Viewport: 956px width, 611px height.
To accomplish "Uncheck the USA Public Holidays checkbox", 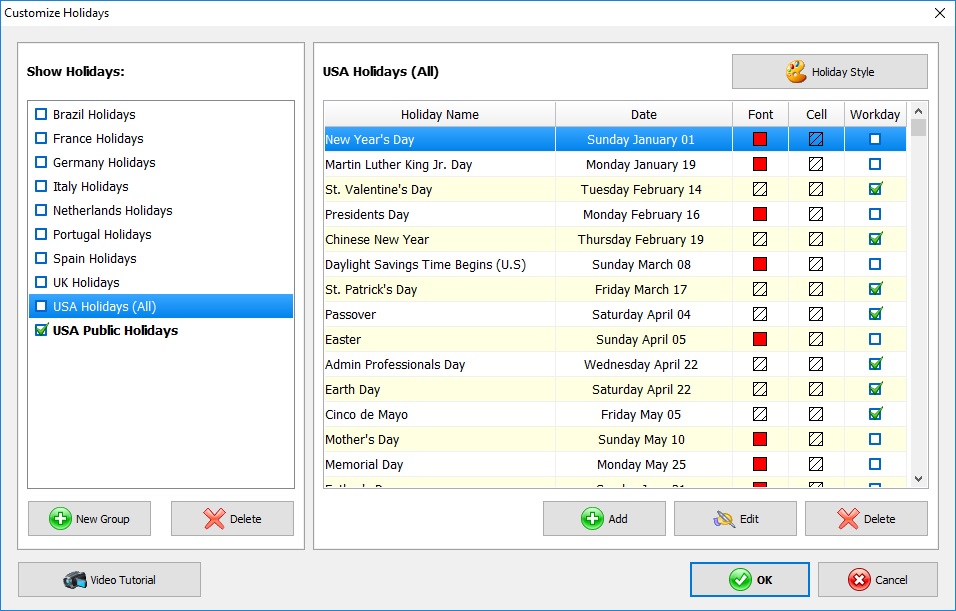I will [41, 330].
